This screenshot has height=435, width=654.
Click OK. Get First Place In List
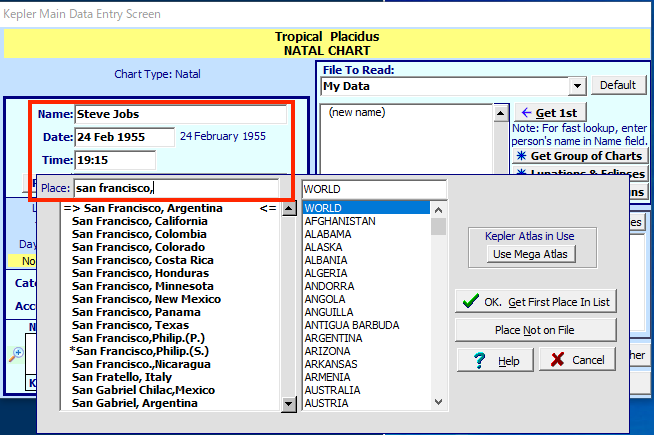536,302
